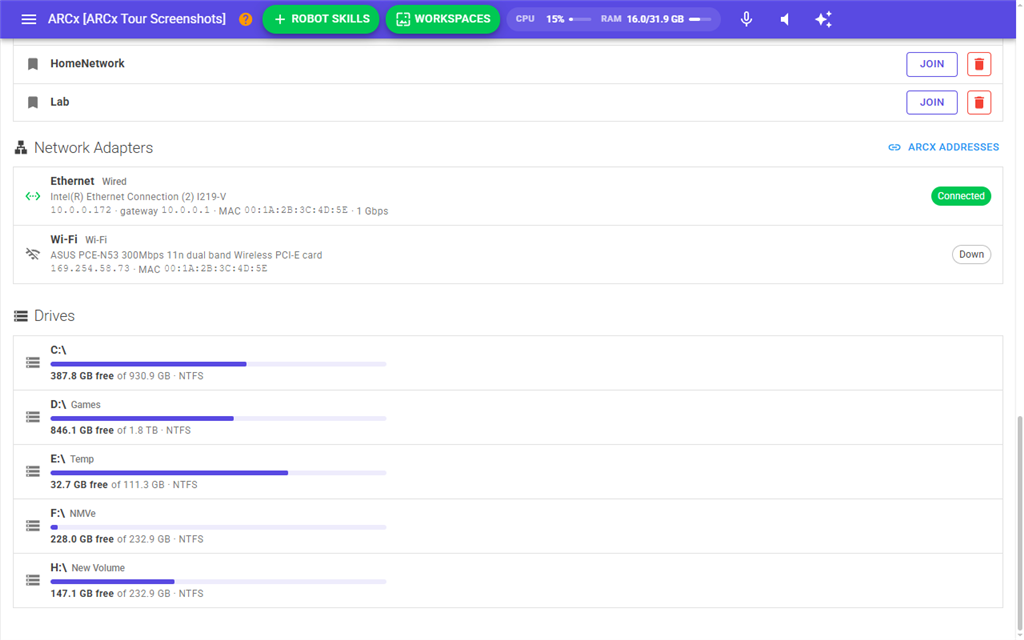Screen dimensions: 1024x640
Task: Open ARCX Addresses link
Action: [944, 148]
